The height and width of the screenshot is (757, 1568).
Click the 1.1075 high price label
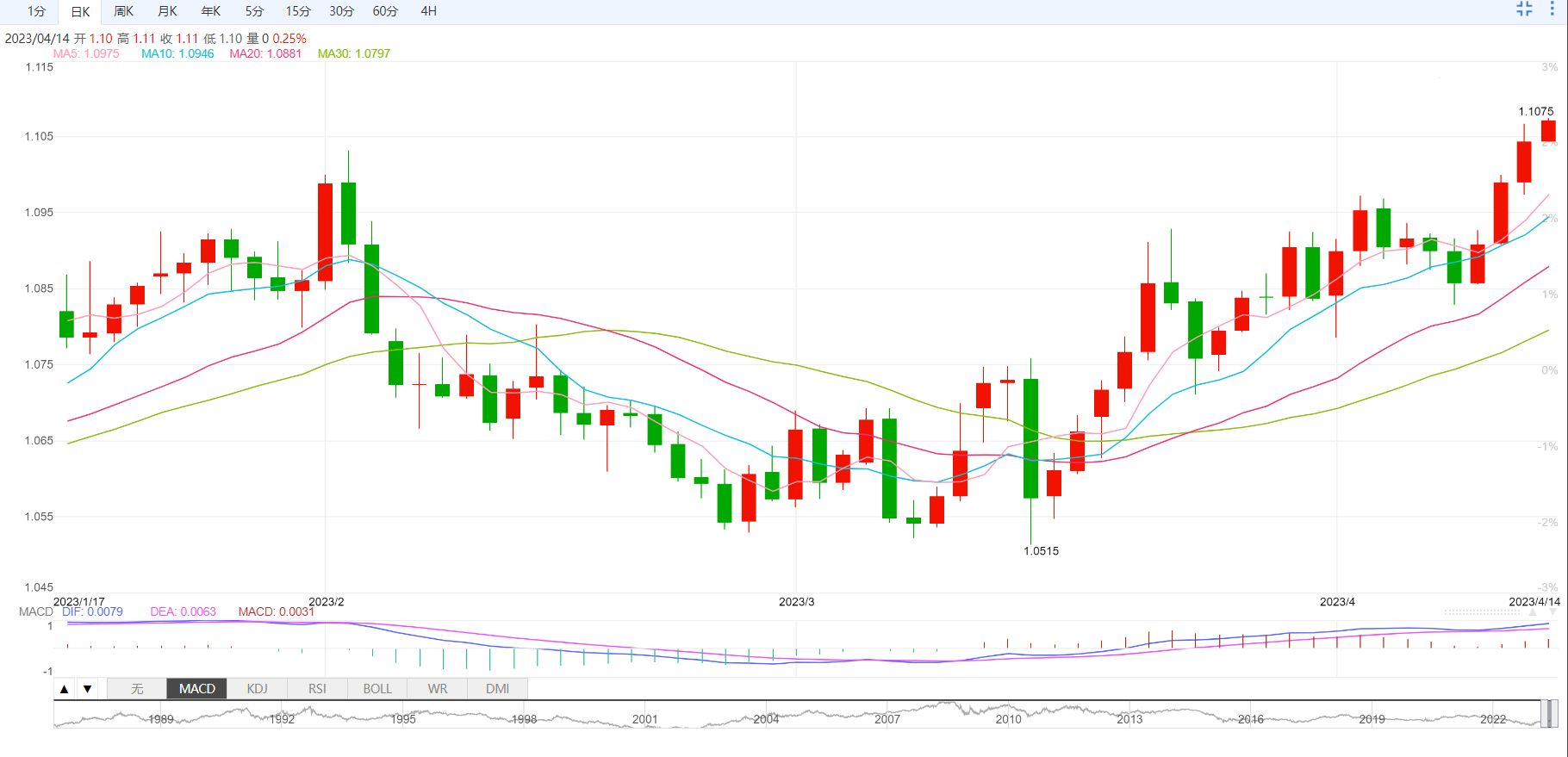click(1535, 111)
